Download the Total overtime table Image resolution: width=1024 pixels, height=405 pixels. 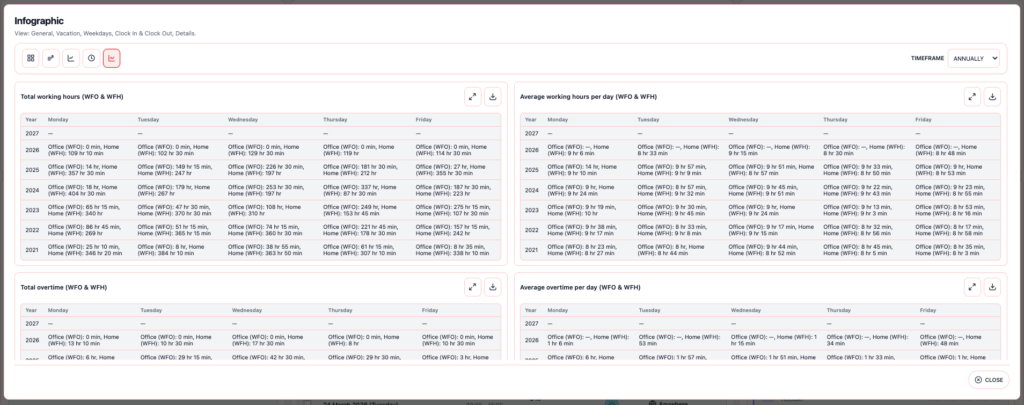pos(492,287)
